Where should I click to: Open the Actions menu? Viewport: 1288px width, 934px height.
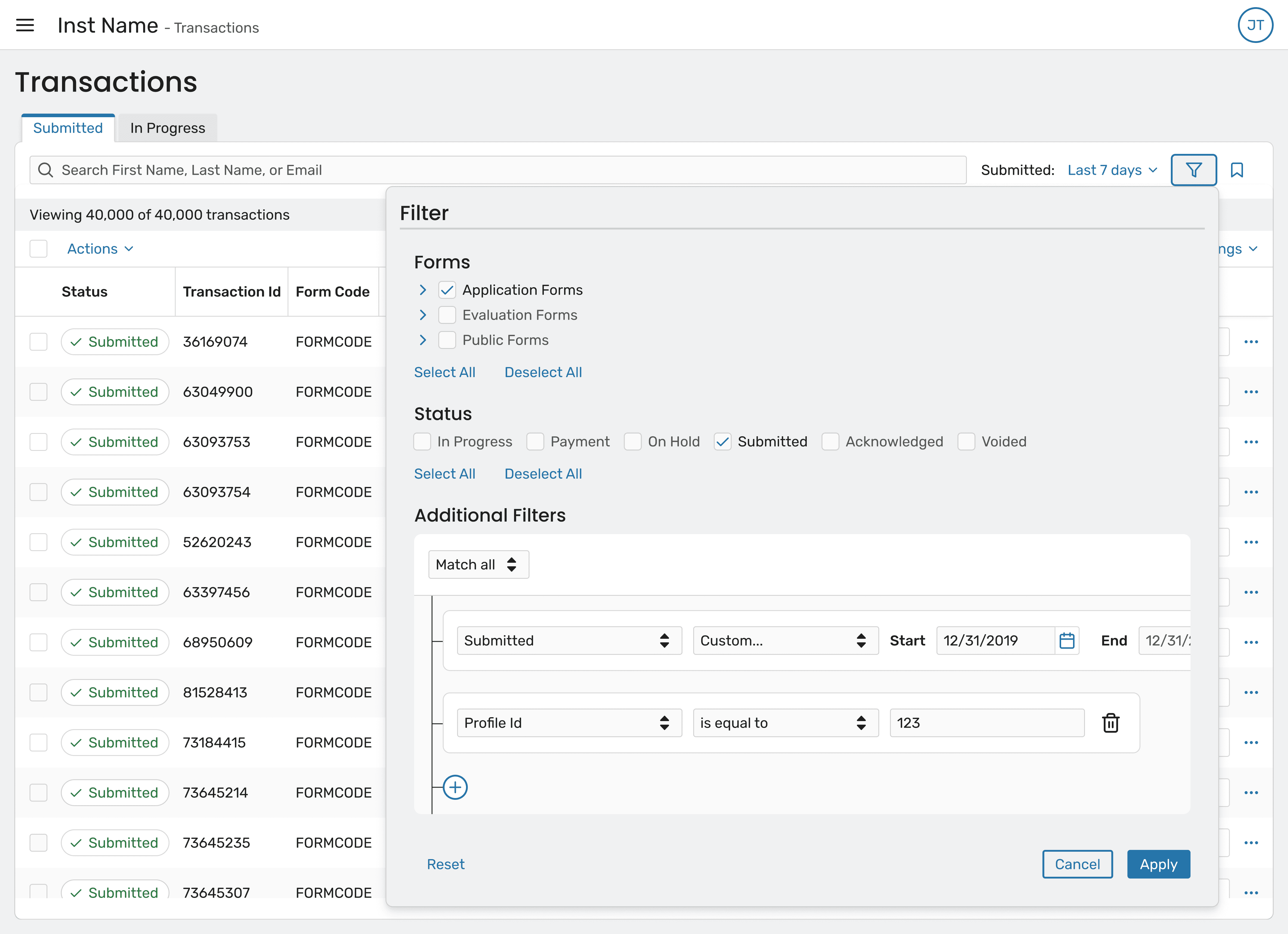point(100,249)
